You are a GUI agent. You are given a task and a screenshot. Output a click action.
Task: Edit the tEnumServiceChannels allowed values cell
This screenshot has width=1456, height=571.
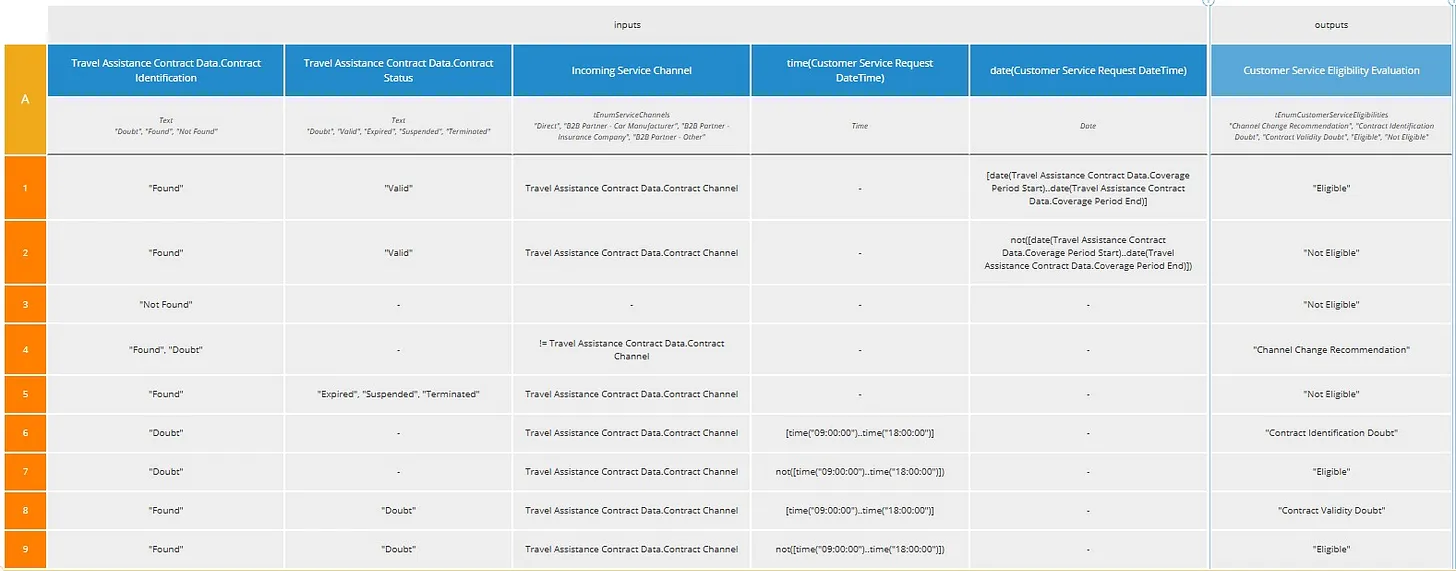pyautogui.click(x=631, y=126)
